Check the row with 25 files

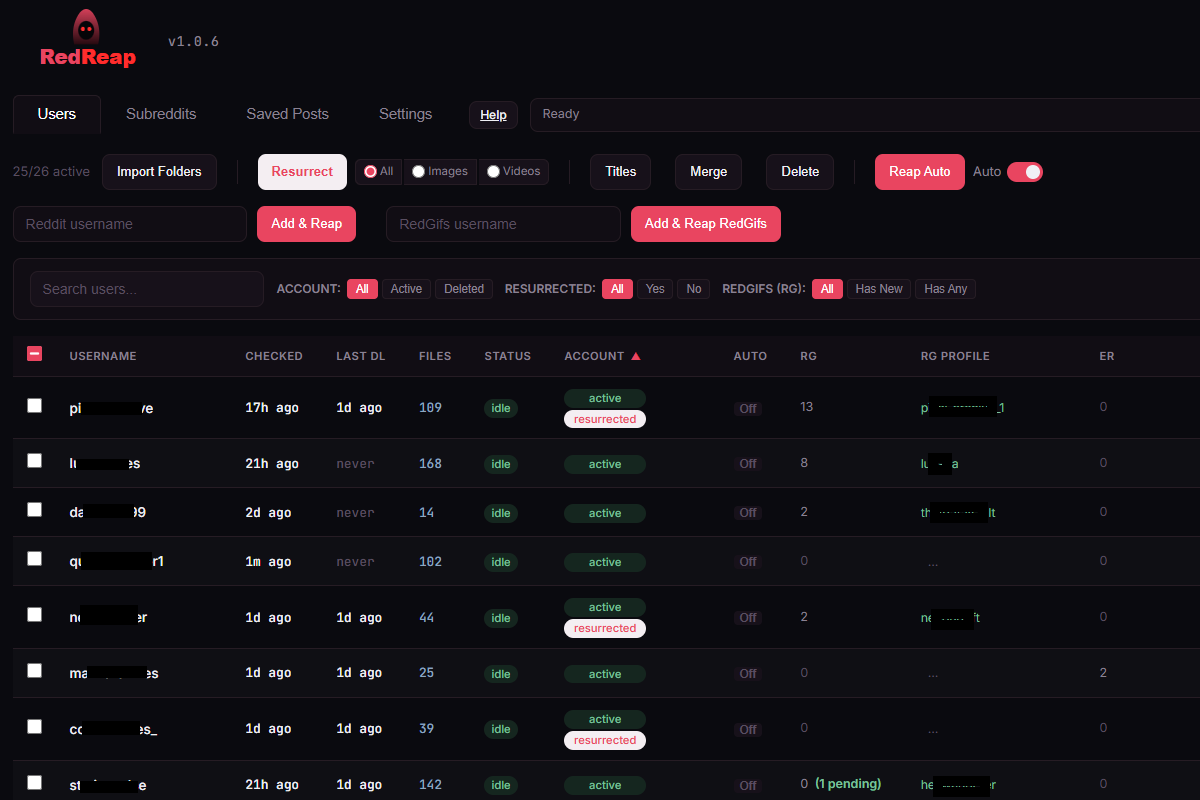coord(35,671)
